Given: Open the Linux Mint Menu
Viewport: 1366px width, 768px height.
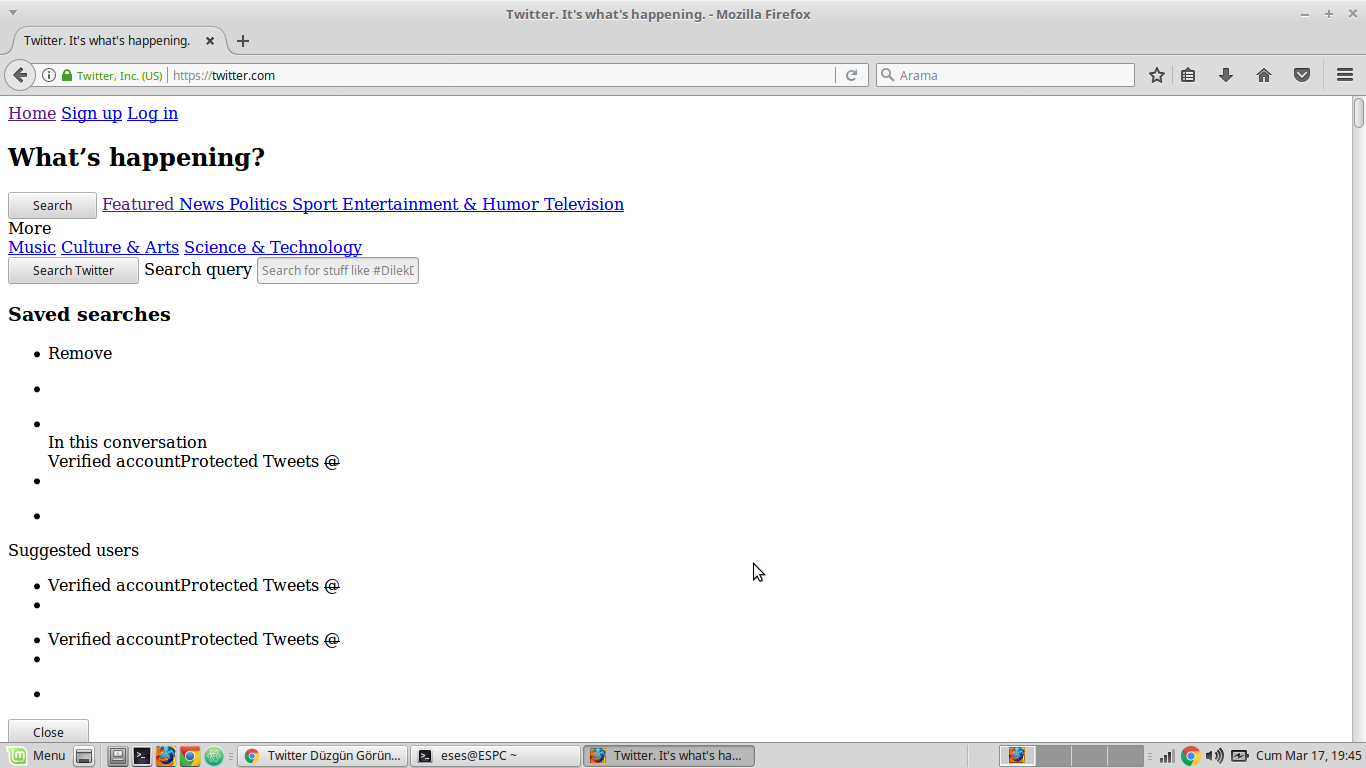Looking at the screenshot, I should click(37, 756).
